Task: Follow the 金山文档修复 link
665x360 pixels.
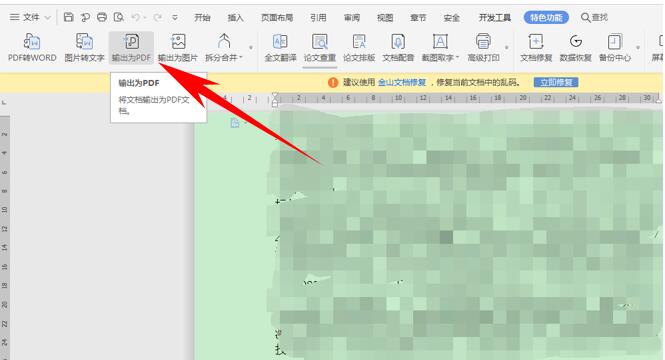Action: (402, 82)
